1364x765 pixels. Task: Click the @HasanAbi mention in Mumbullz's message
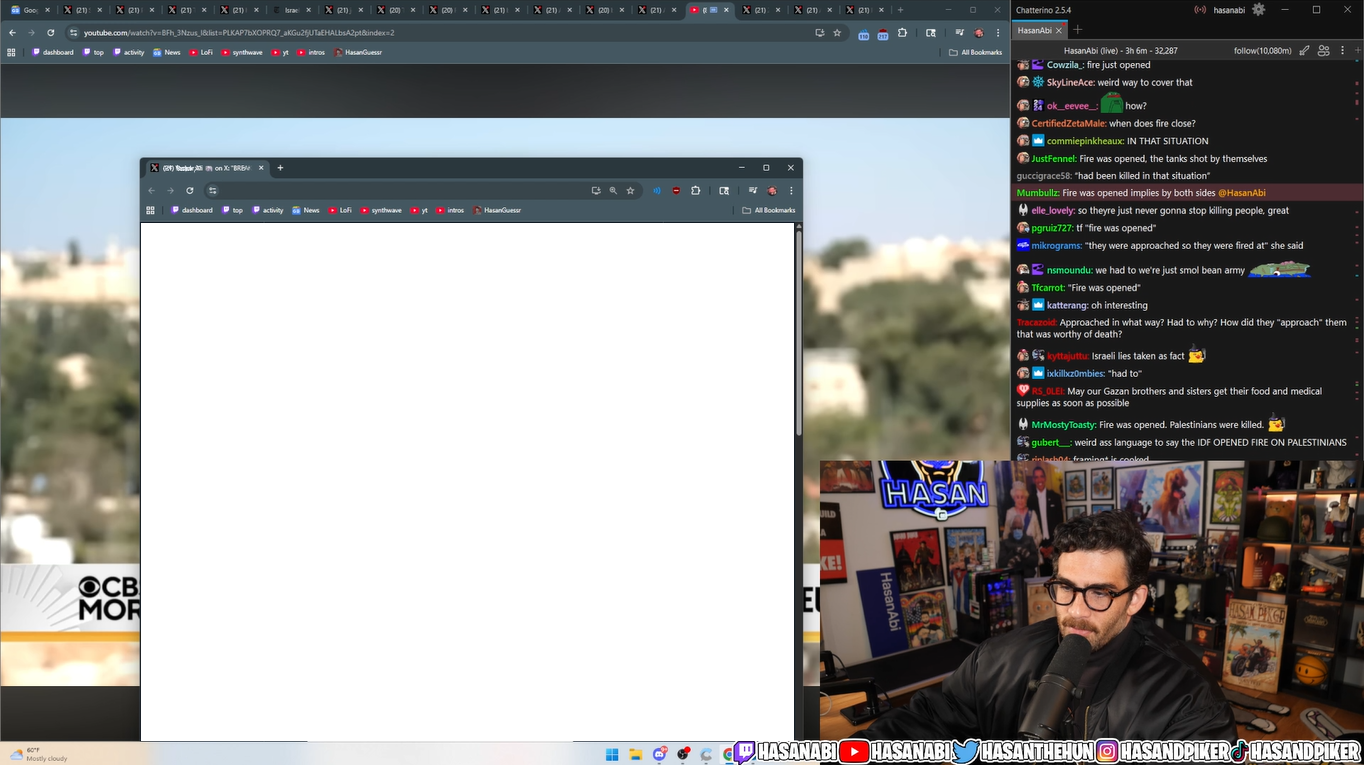click(1241, 193)
